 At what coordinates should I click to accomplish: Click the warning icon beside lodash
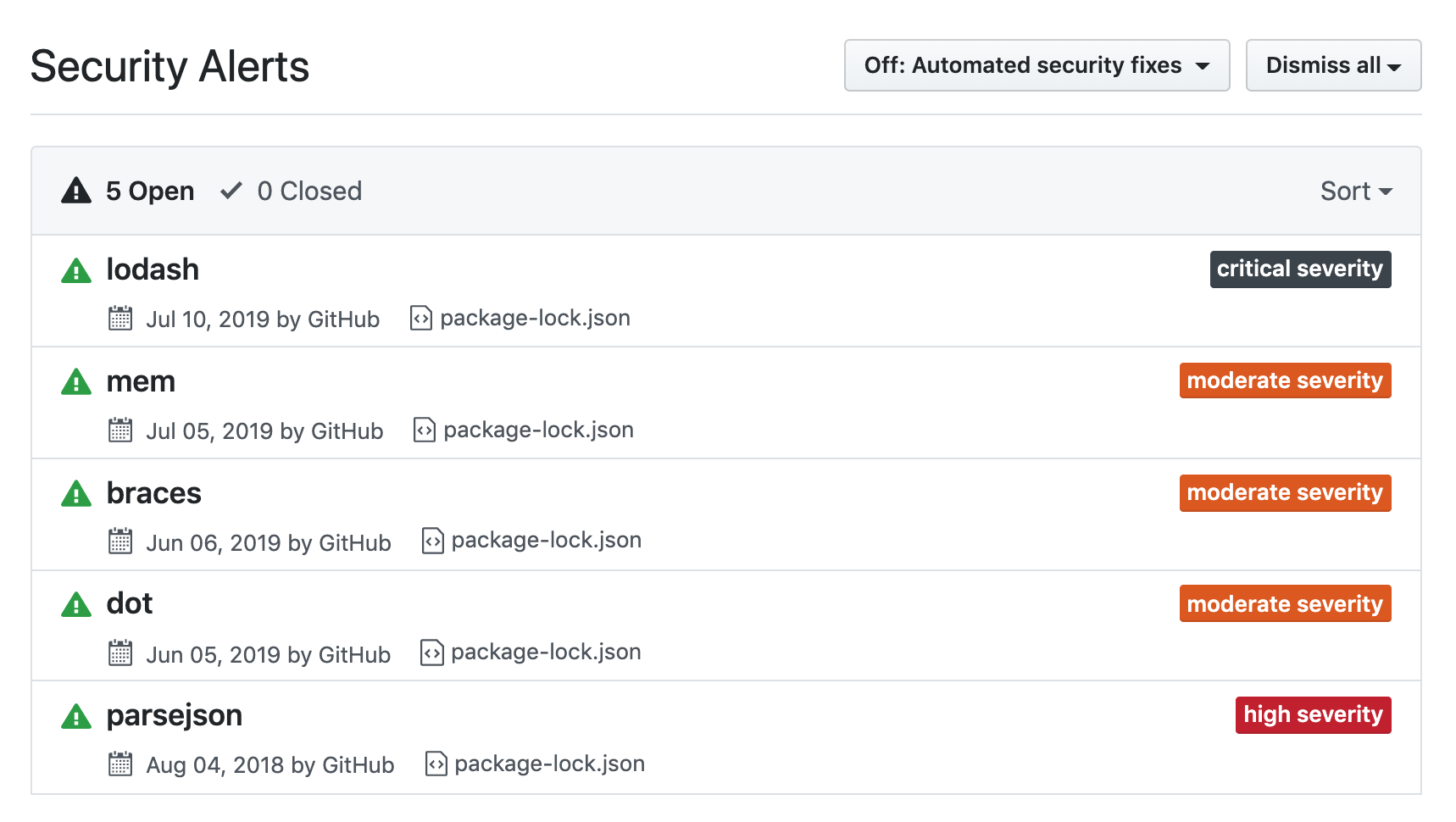[x=76, y=271]
